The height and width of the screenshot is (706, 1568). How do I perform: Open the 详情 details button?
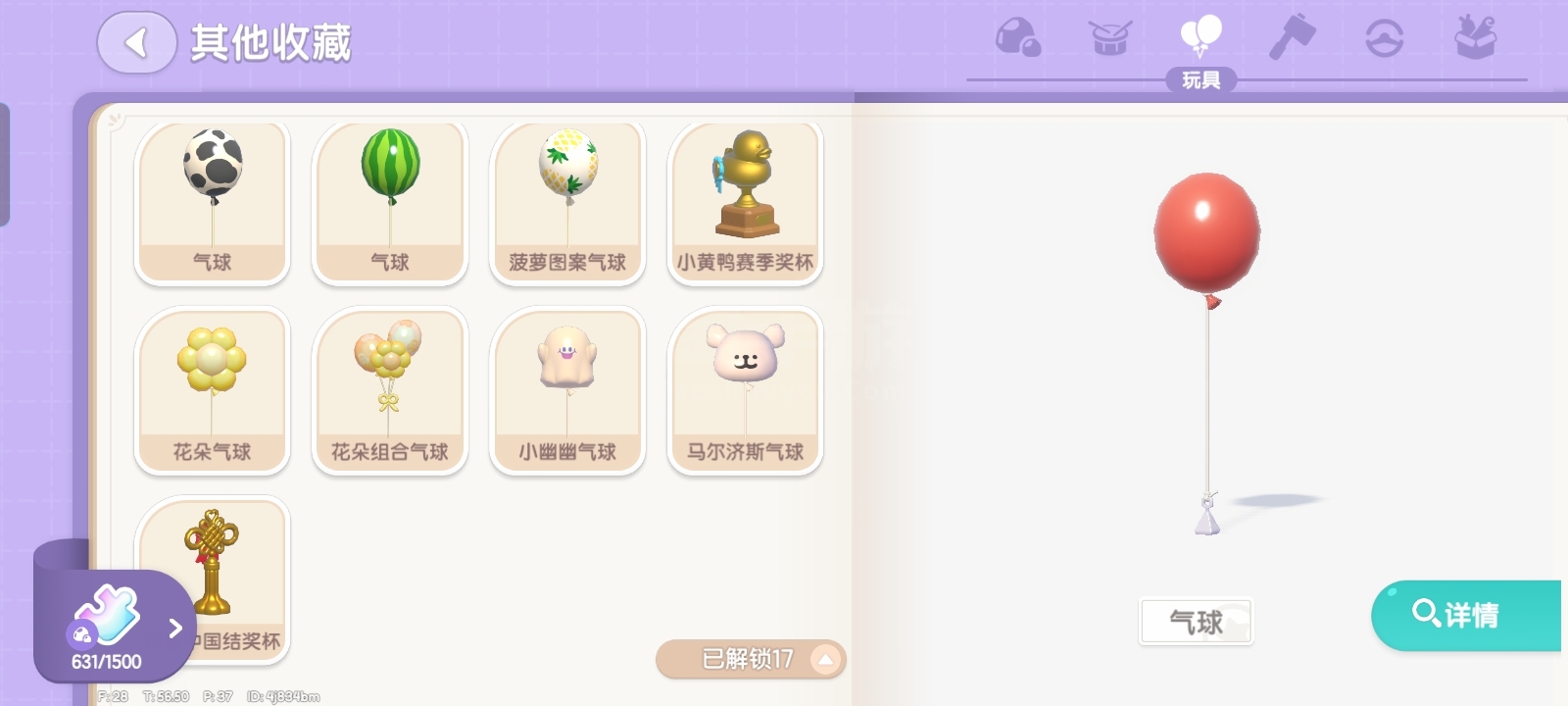(1466, 615)
